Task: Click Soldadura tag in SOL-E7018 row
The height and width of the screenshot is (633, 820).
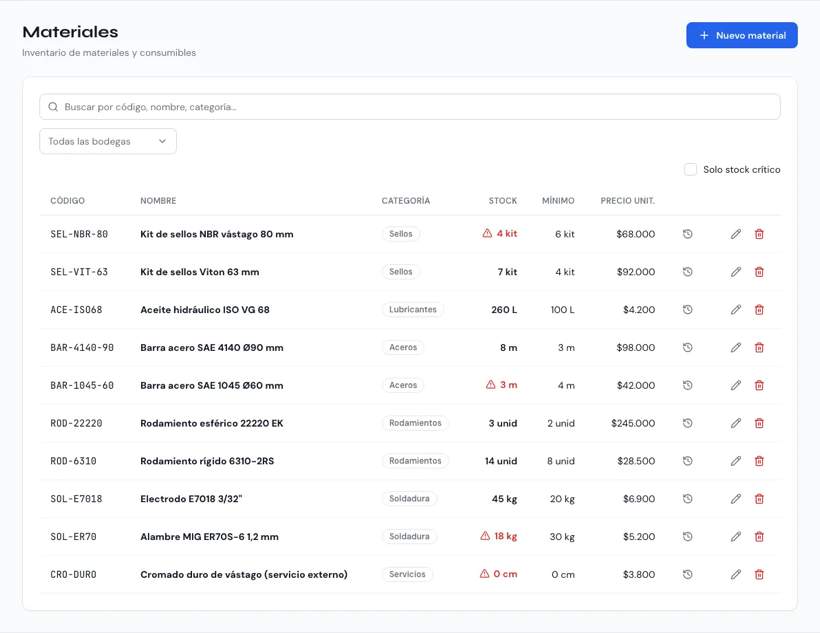Action: [x=409, y=498]
